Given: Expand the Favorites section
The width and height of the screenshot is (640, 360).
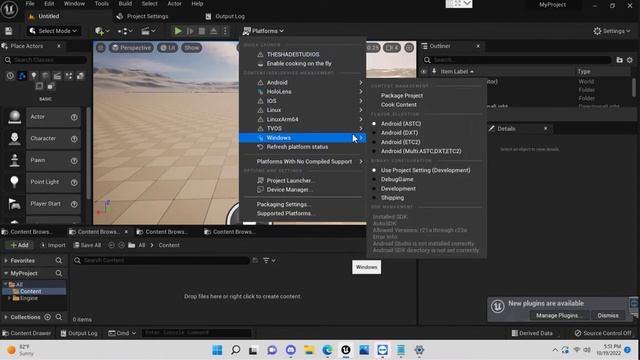Looking at the screenshot, I should (x=6, y=260).
